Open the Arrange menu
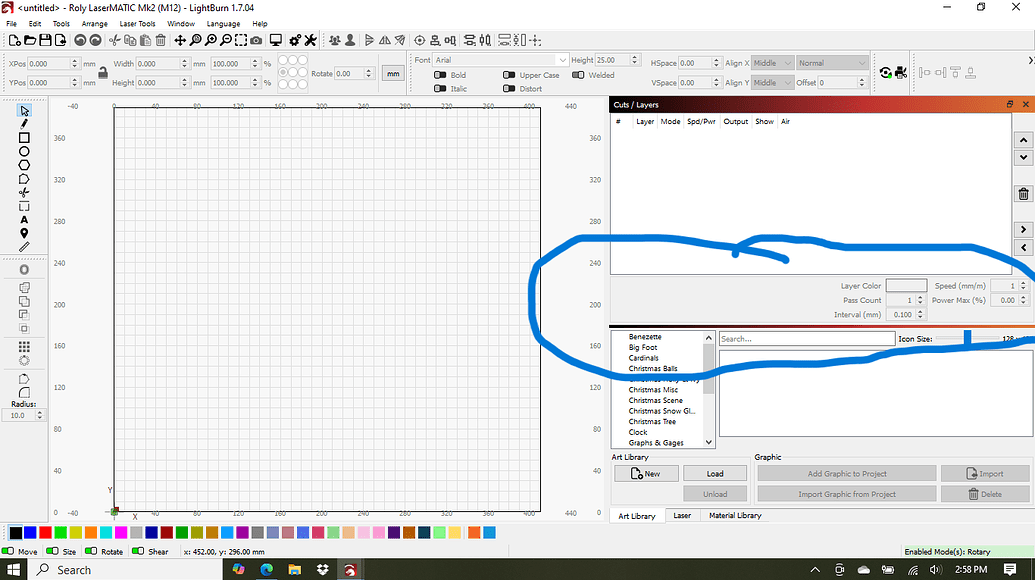The width and height of the screenshot is (1035, 580). pyautogui.click(x=94, y=24)
